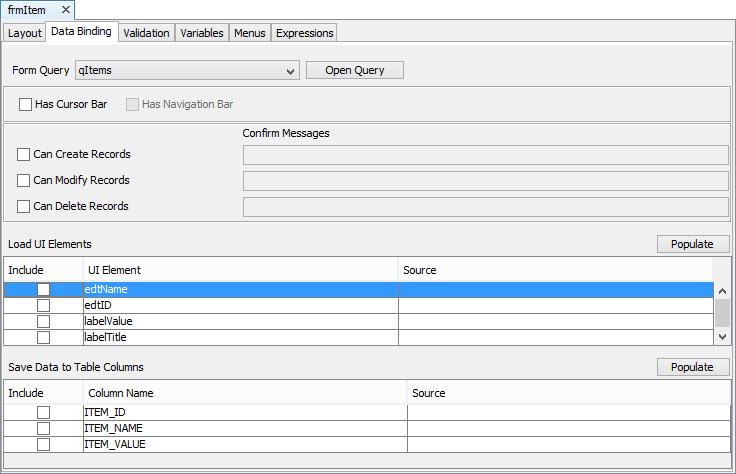
Task: Select the labelValue UI element row
Action: pyautogui.click(x=240, y=322)
